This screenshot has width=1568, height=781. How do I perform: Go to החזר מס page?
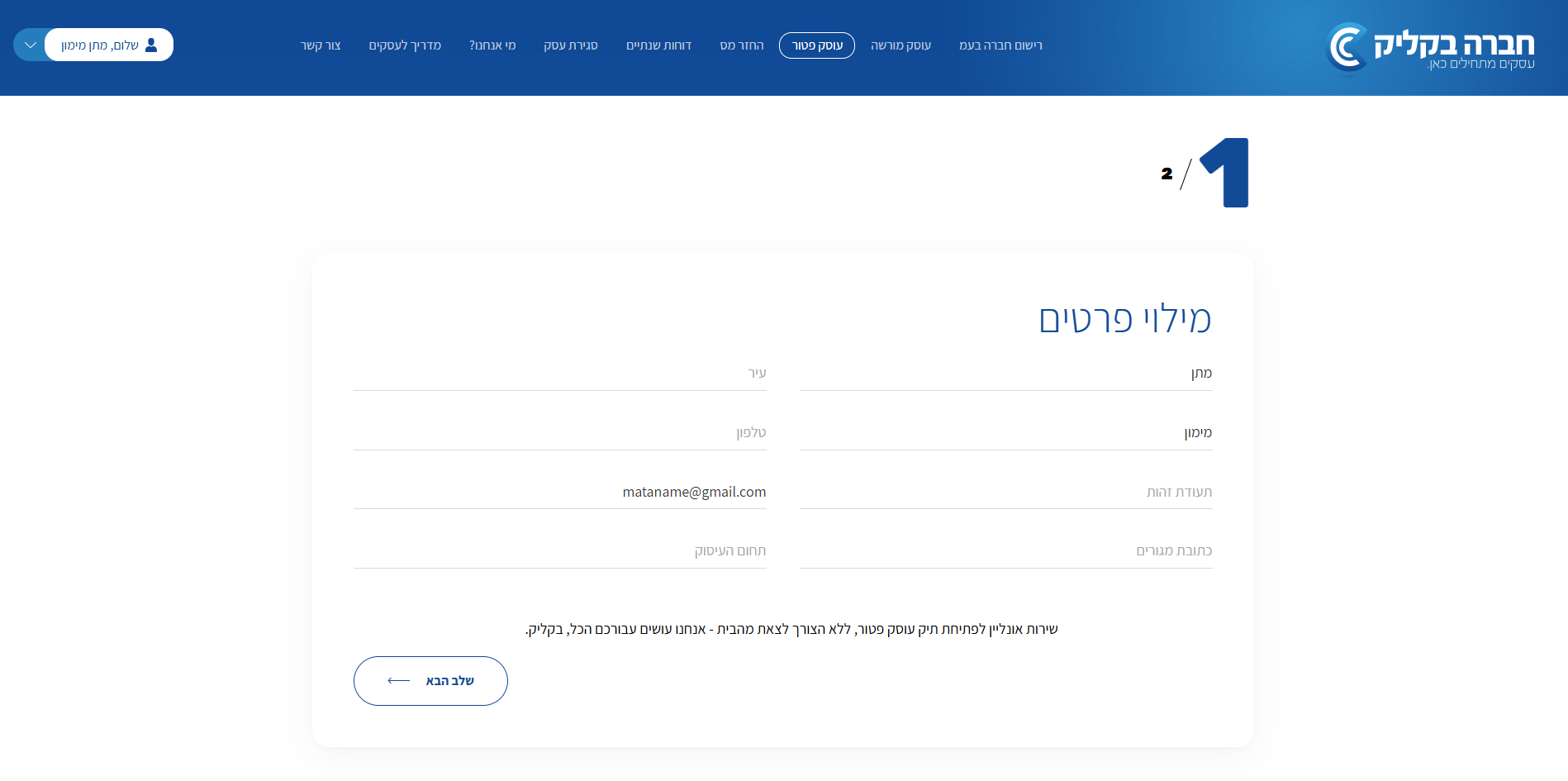coord(741,45)
